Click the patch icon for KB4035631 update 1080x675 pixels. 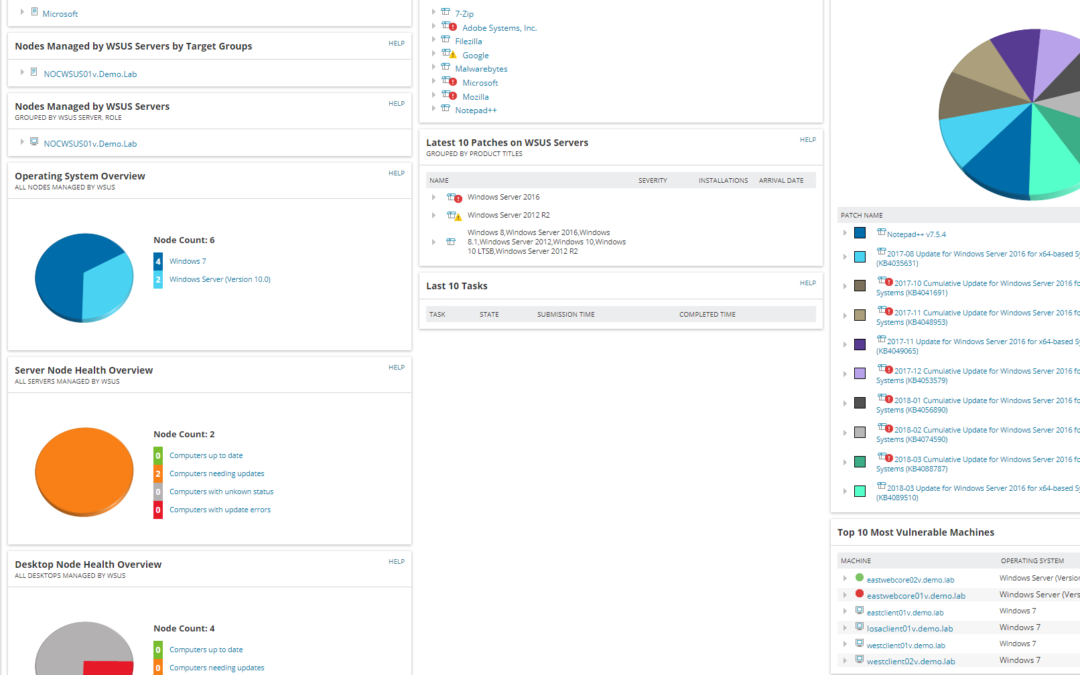click(881, 252)
